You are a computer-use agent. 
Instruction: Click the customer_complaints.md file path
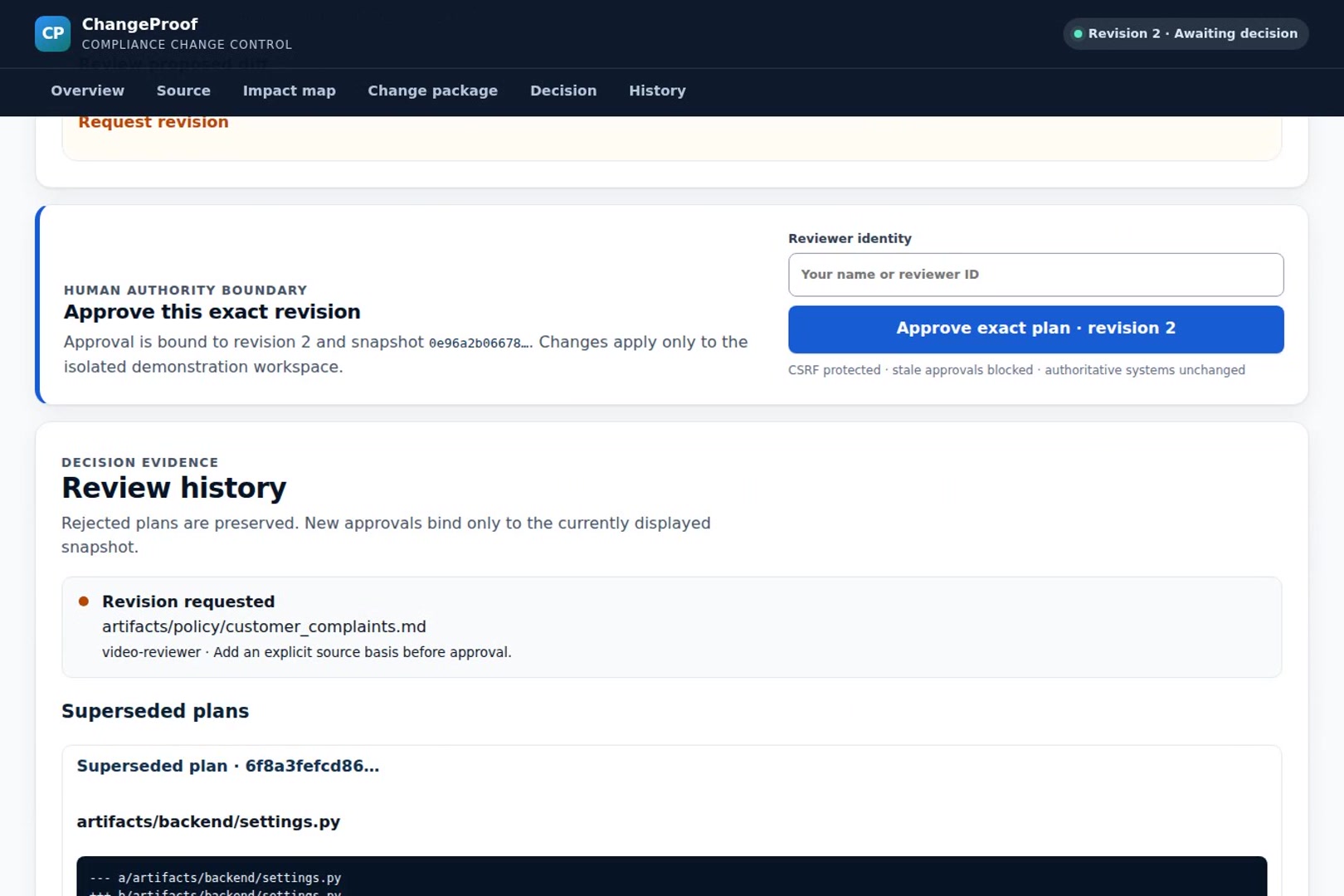pos(264,627)
